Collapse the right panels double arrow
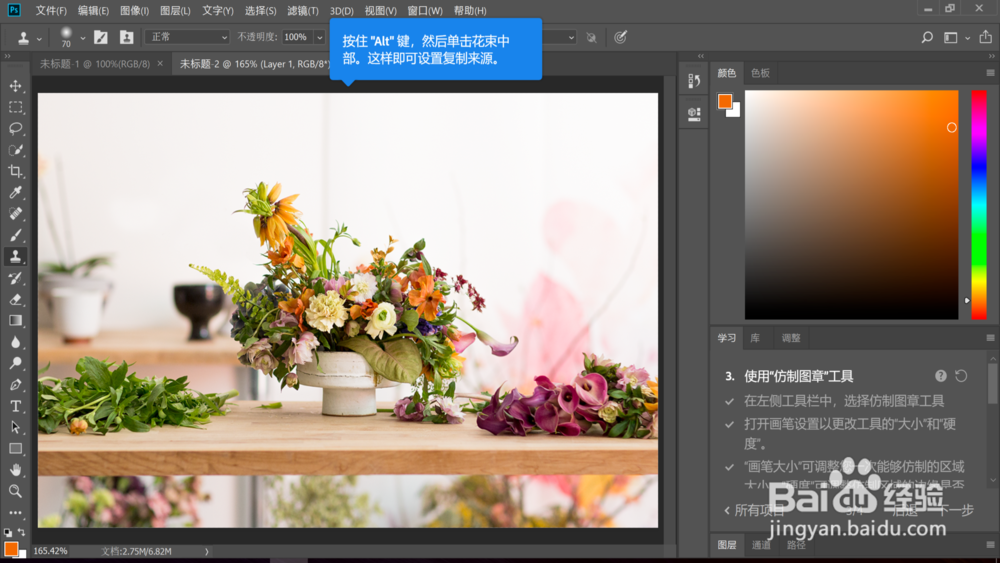This screenshot has height=563, width=1000. 991,56
